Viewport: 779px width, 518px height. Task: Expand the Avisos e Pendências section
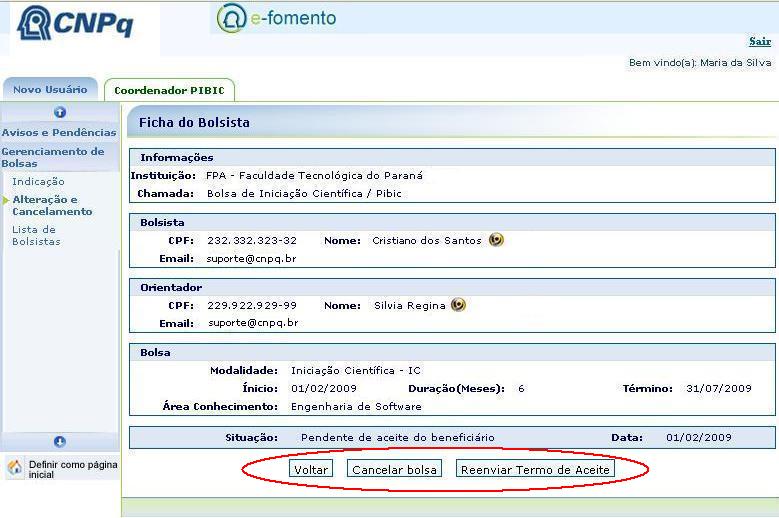[x=59, y=132]
